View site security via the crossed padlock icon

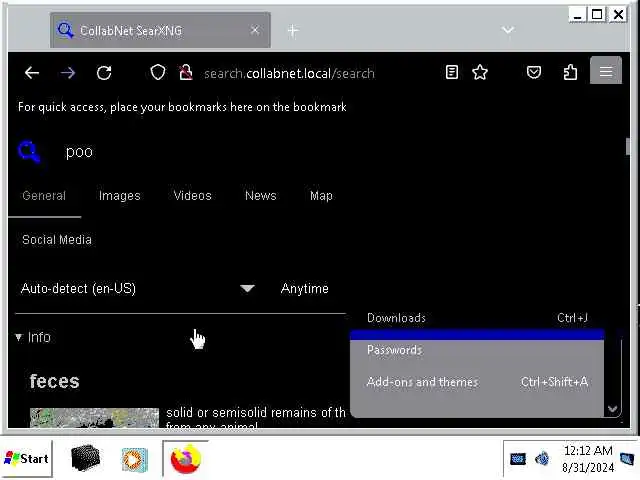[x=186, y=73]
